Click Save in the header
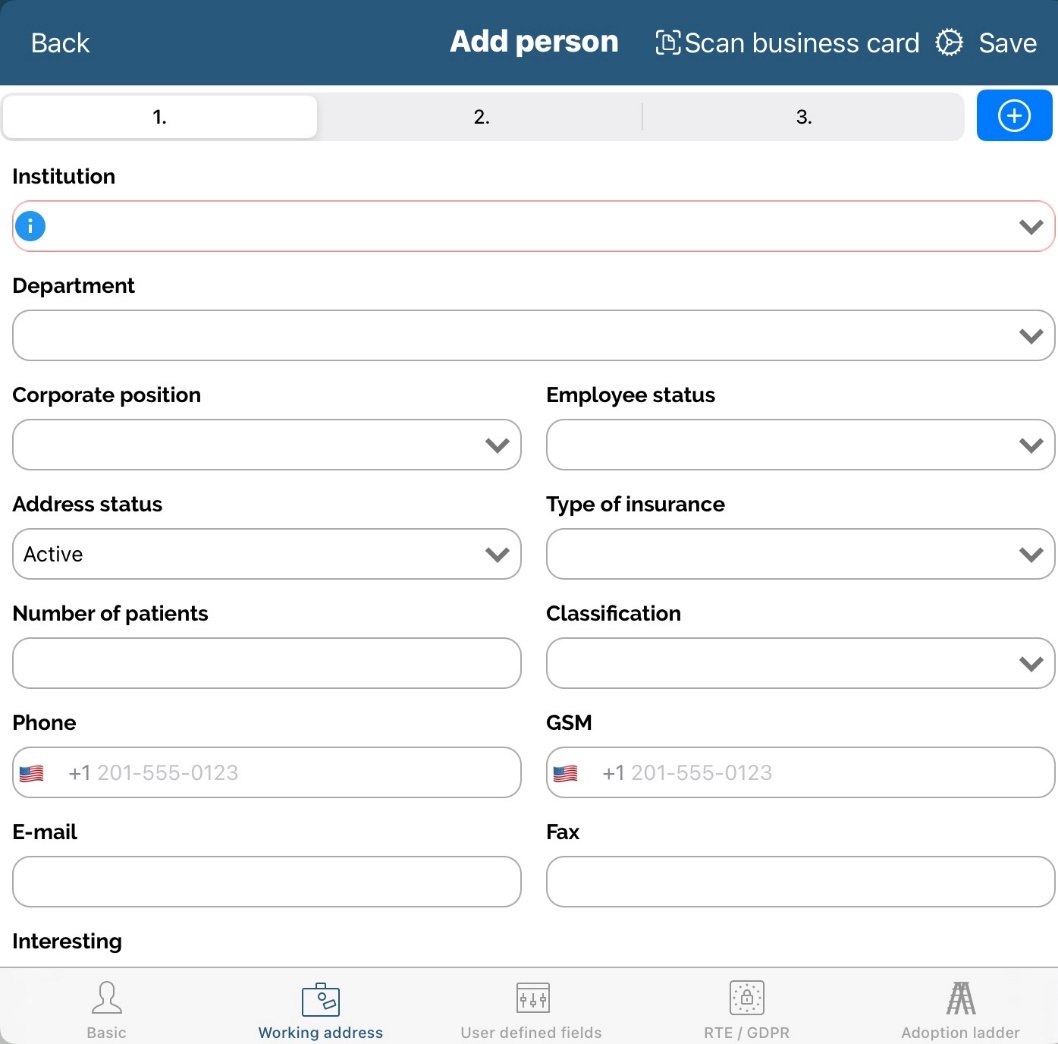Screen dimensions: 1058x1044 coord(1007,43)
